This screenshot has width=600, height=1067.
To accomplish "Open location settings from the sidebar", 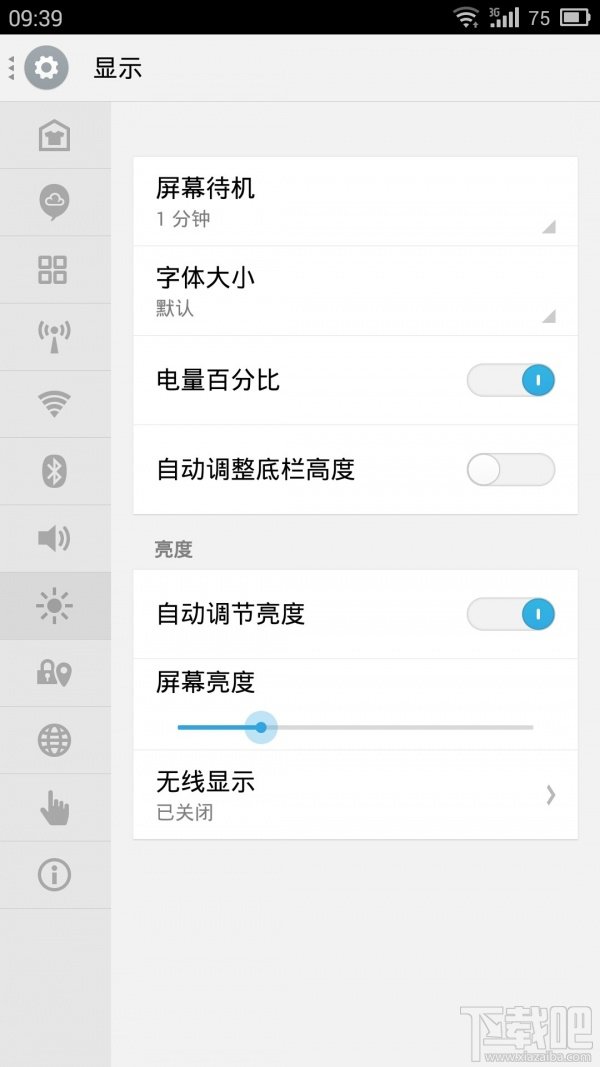I will point(55,672).
